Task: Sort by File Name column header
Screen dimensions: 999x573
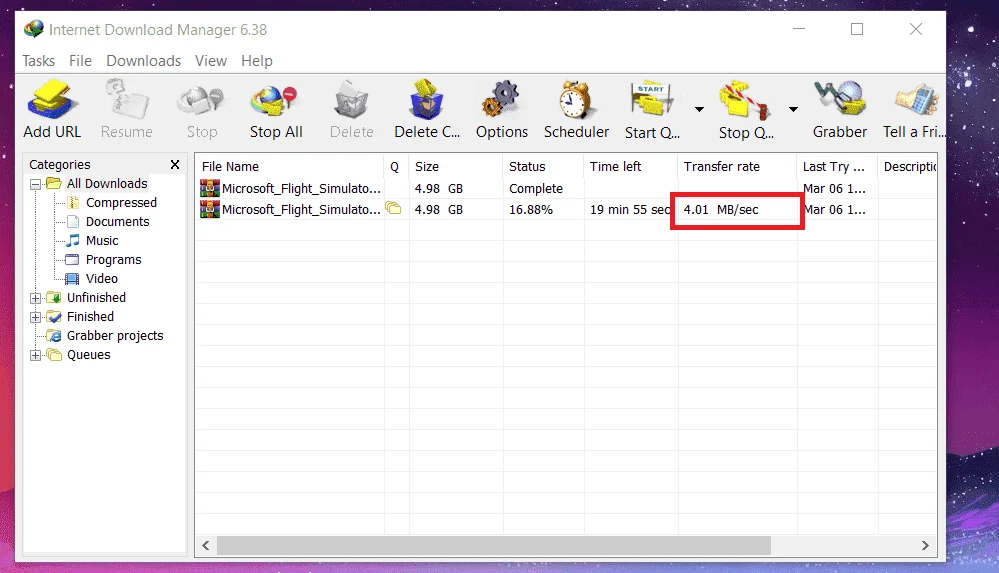Action: [289, 166]
